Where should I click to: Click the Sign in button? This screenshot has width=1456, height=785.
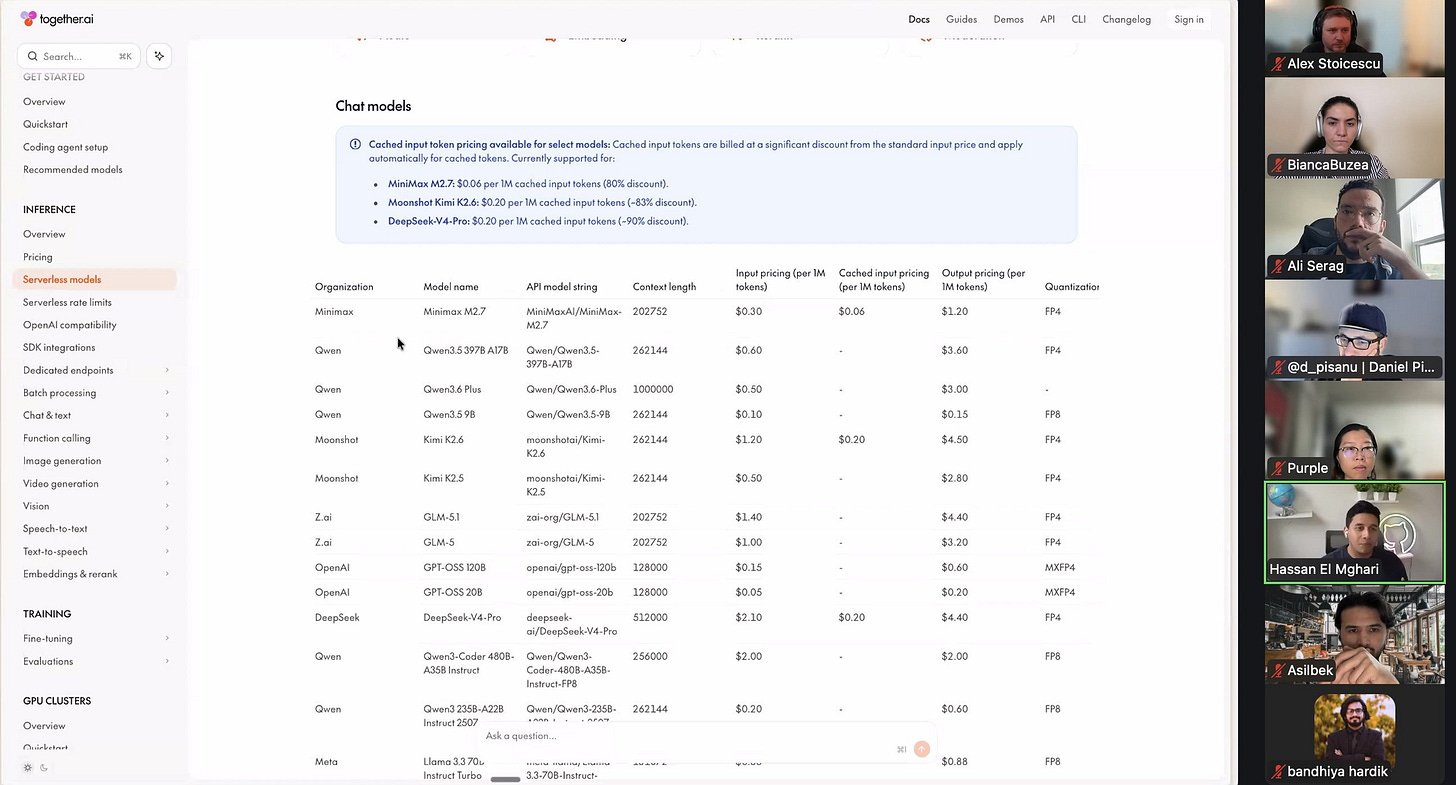(1189, 19)
